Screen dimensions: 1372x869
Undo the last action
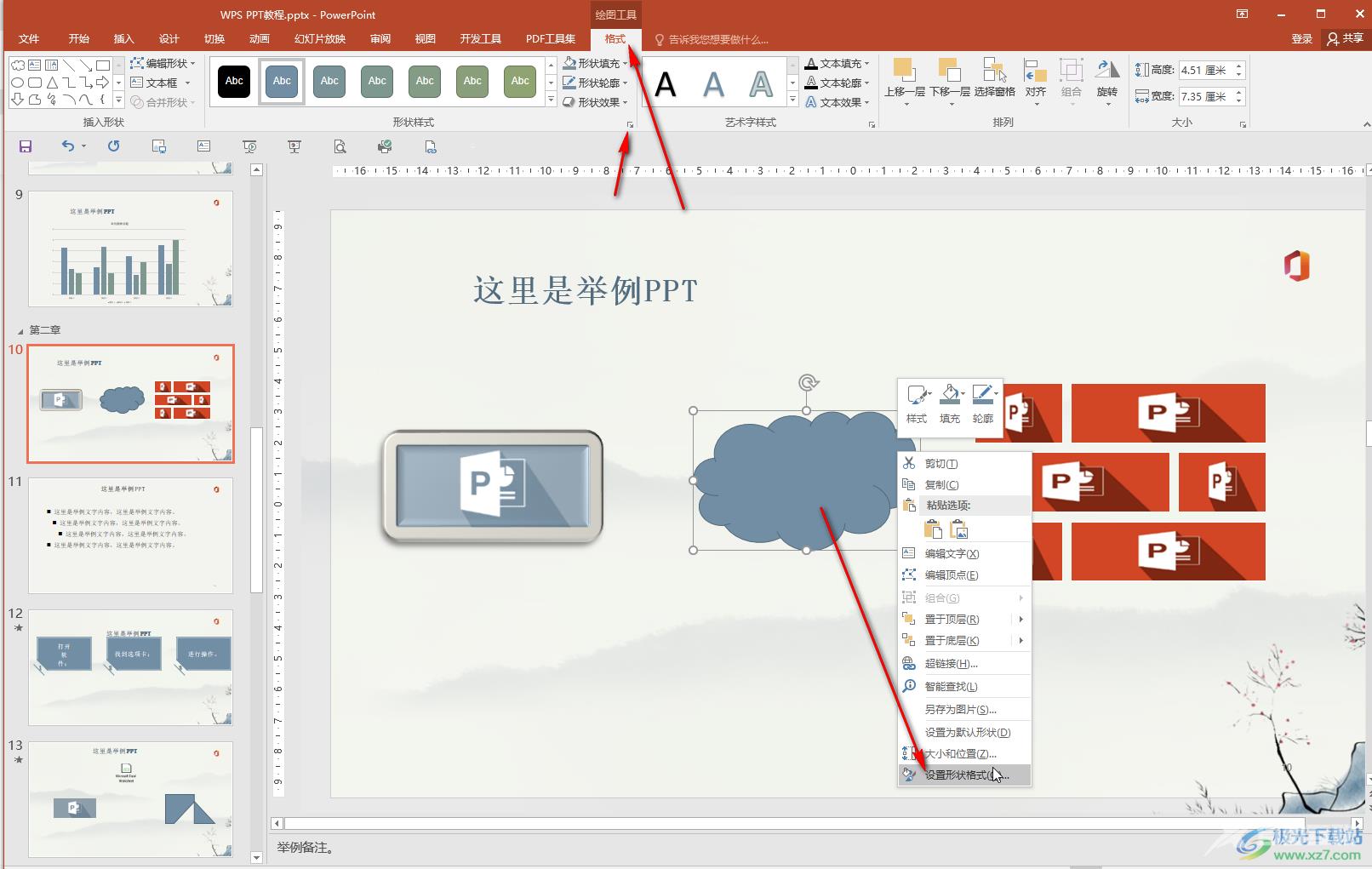tap(68, 146)
